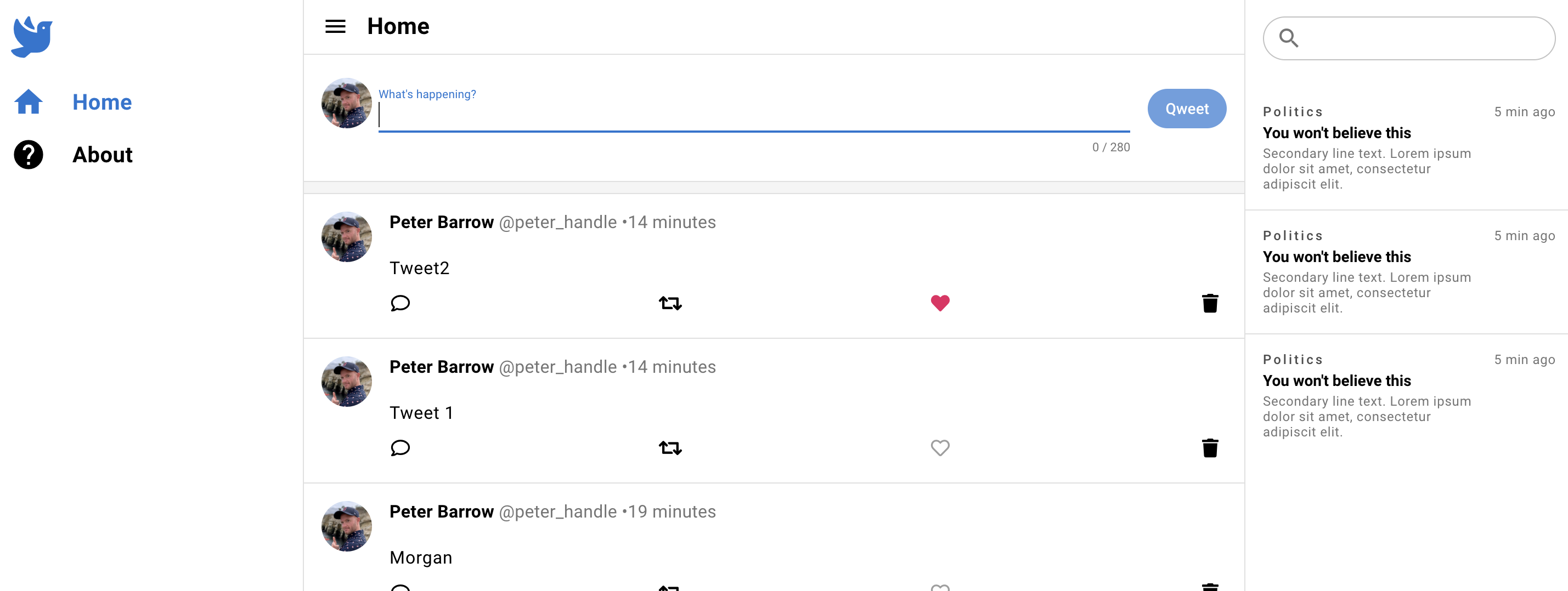Viewport: 1568px width, 591px height.
Task: Reply to the Tweet2 post
Action: (400, 303)
